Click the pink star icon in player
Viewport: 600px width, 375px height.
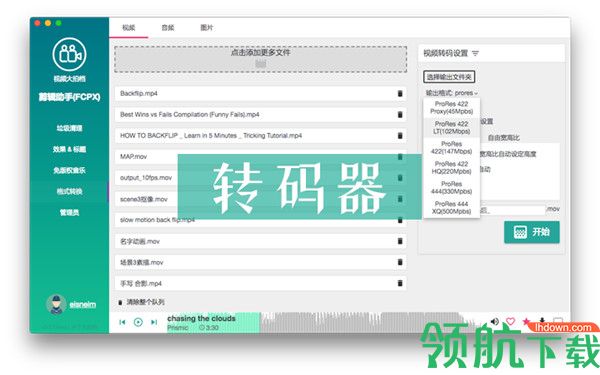527,321
